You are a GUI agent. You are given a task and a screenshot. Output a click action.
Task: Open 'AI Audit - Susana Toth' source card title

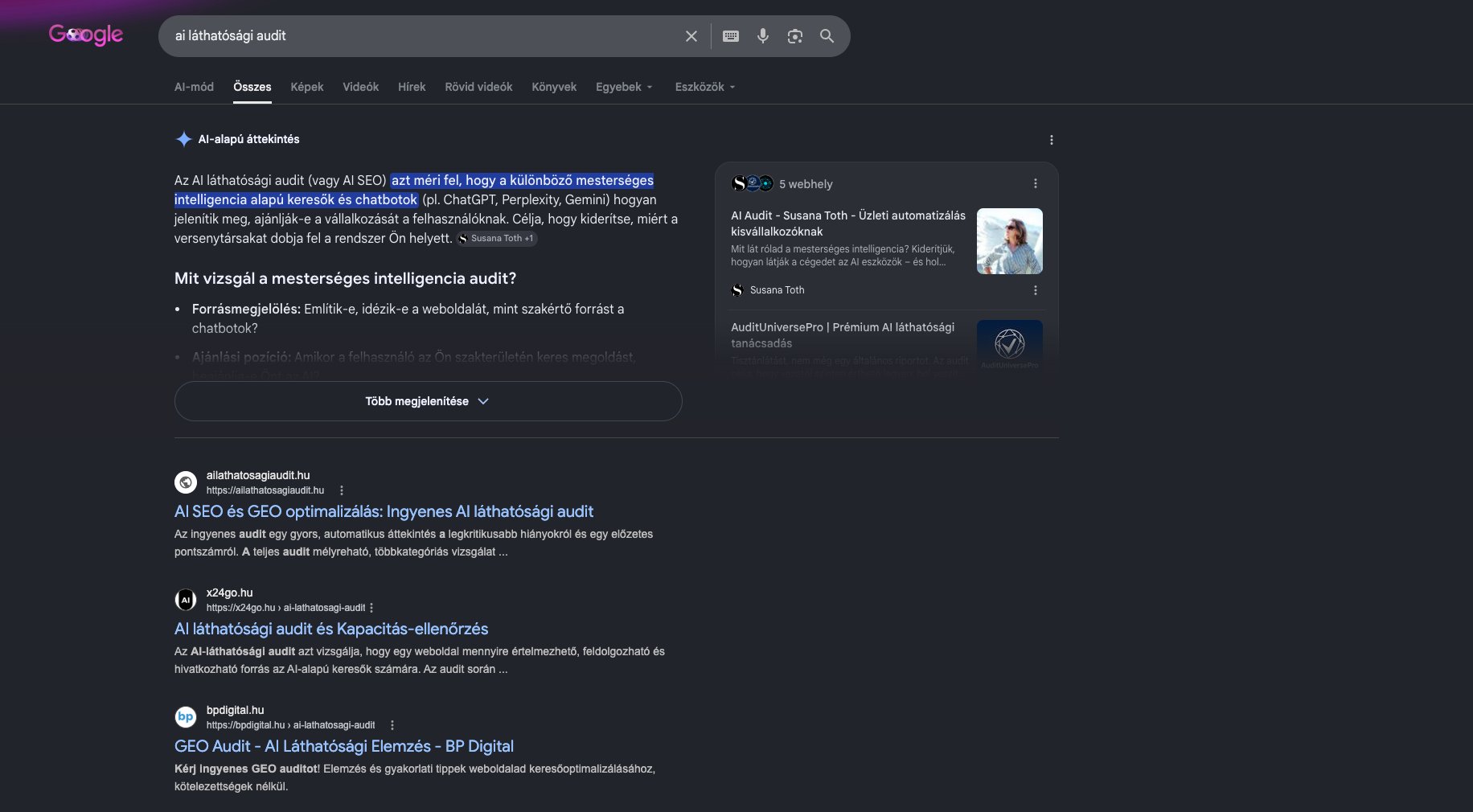(x=848, y=224)
